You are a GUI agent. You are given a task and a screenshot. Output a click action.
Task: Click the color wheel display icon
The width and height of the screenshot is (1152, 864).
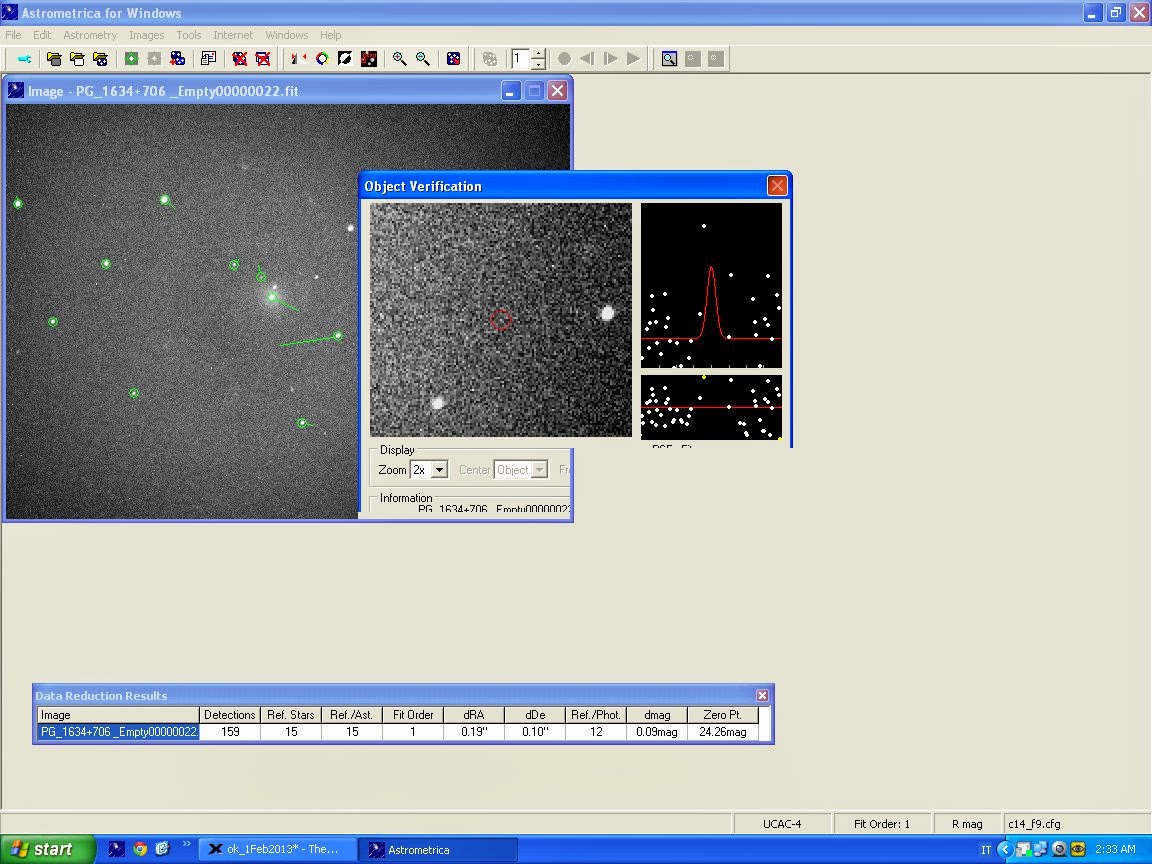click(x=322, y=59)
